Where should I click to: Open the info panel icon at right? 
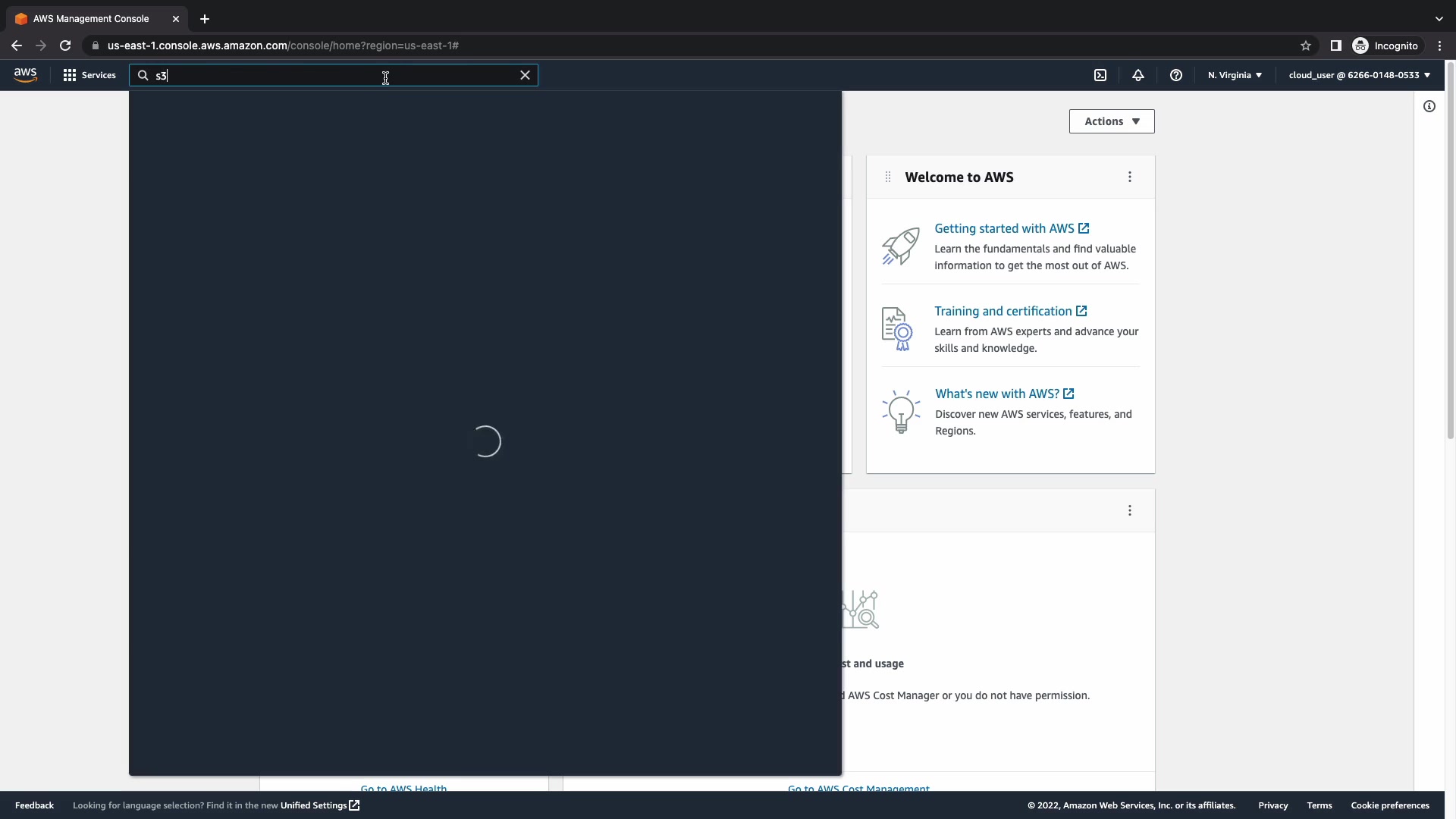tap(1429, 106)
